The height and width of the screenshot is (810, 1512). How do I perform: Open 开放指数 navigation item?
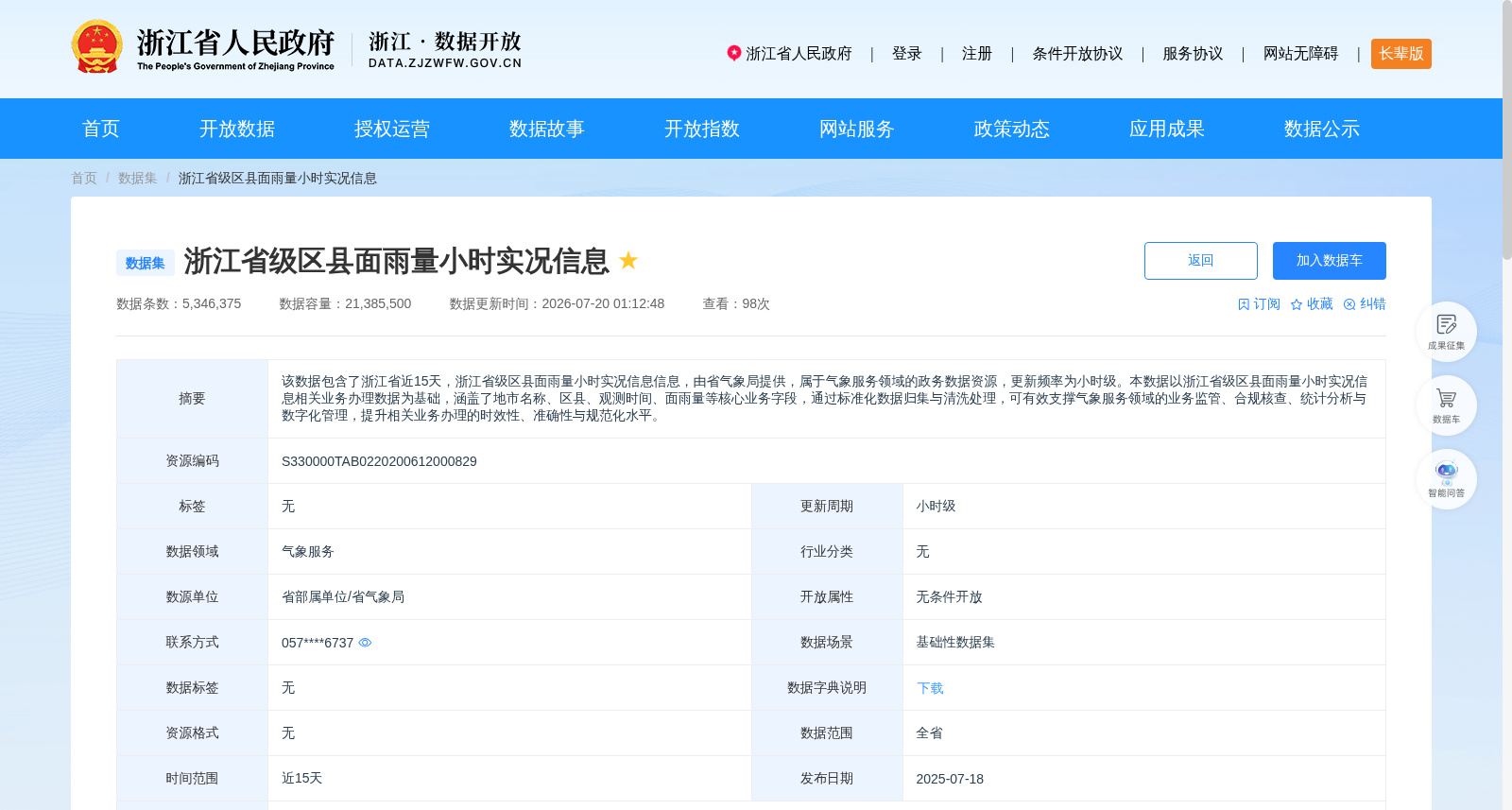[702, 129]
